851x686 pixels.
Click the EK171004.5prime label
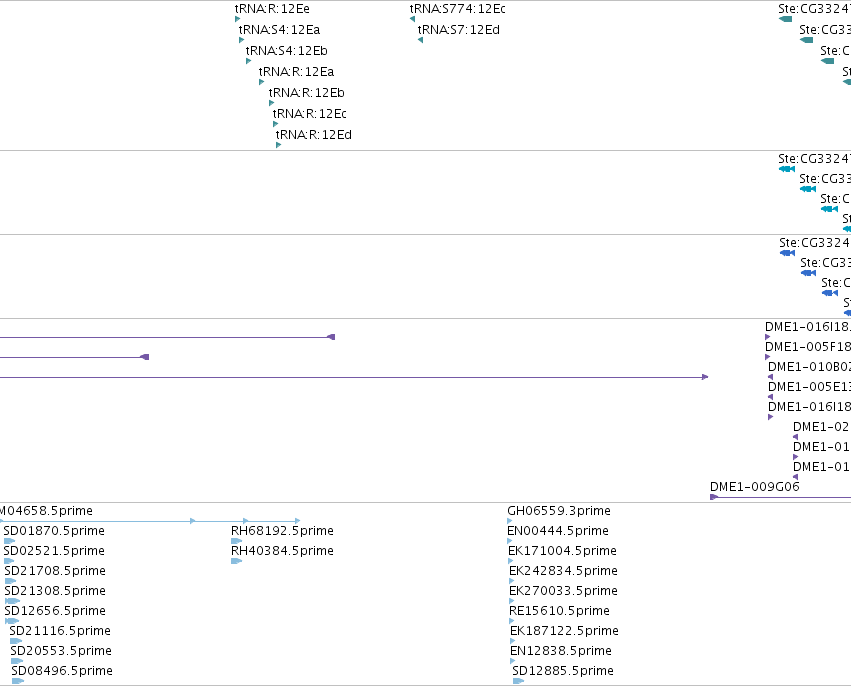(562, 551)
